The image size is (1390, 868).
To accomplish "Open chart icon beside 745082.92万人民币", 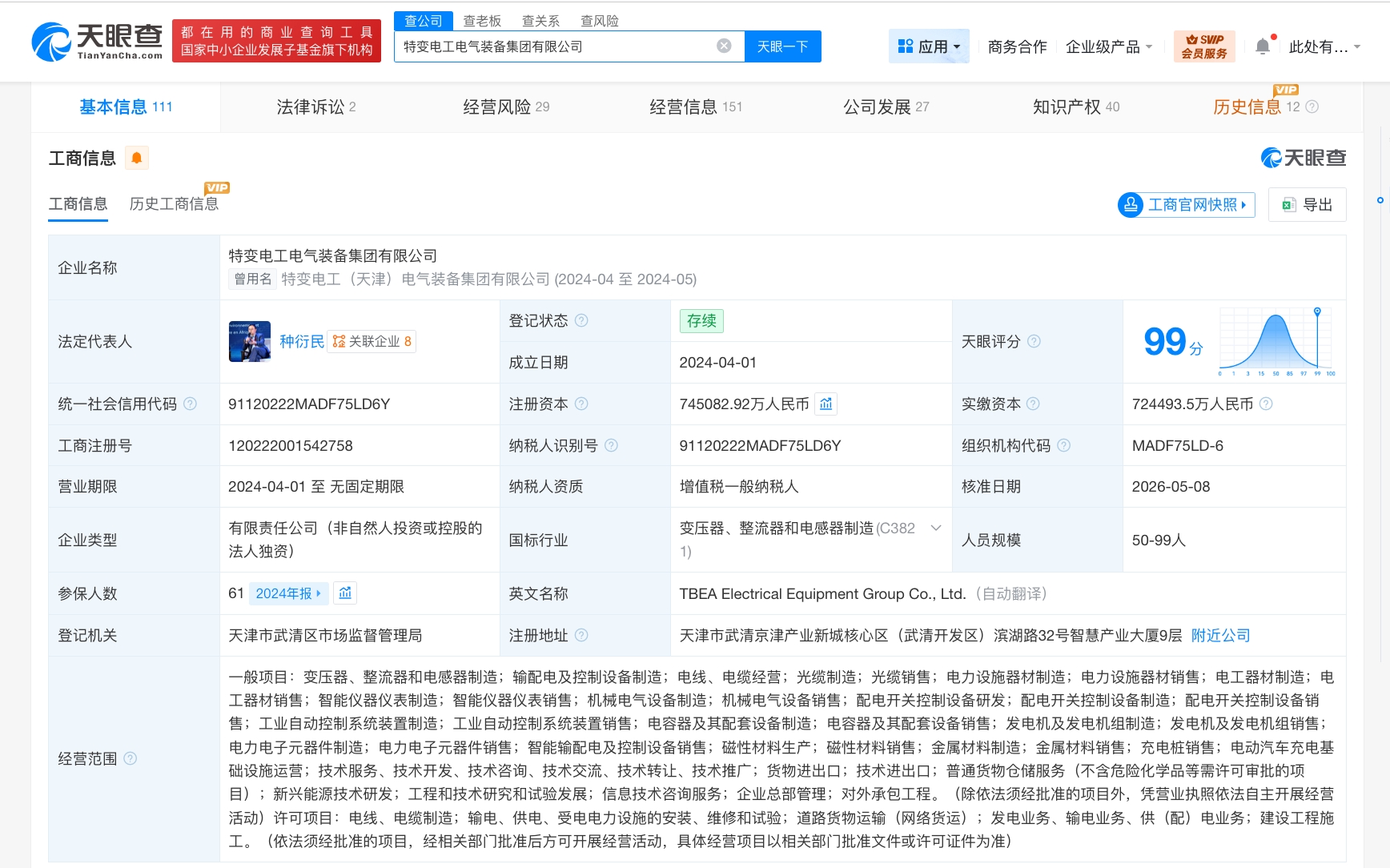I will [826, 404].
